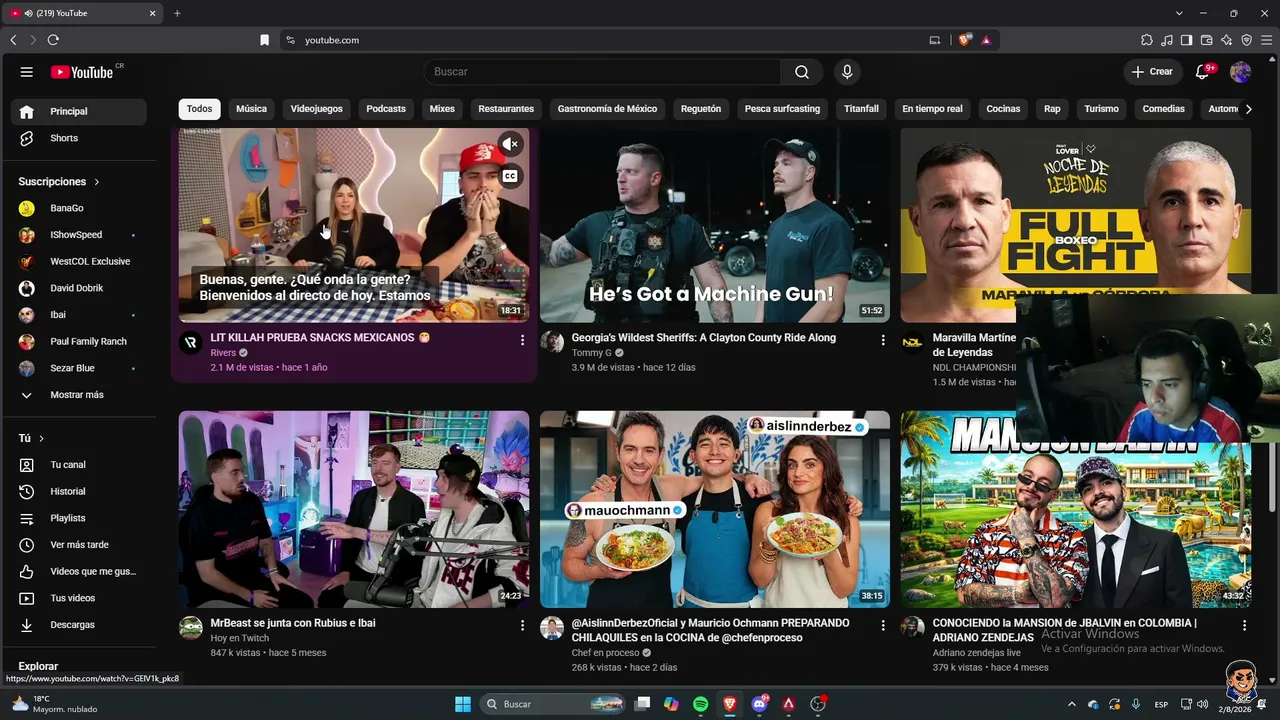This screenshot has height=720, width=1280.
Task: Open the browser tab search dropdown
Action: (1179, 13)
